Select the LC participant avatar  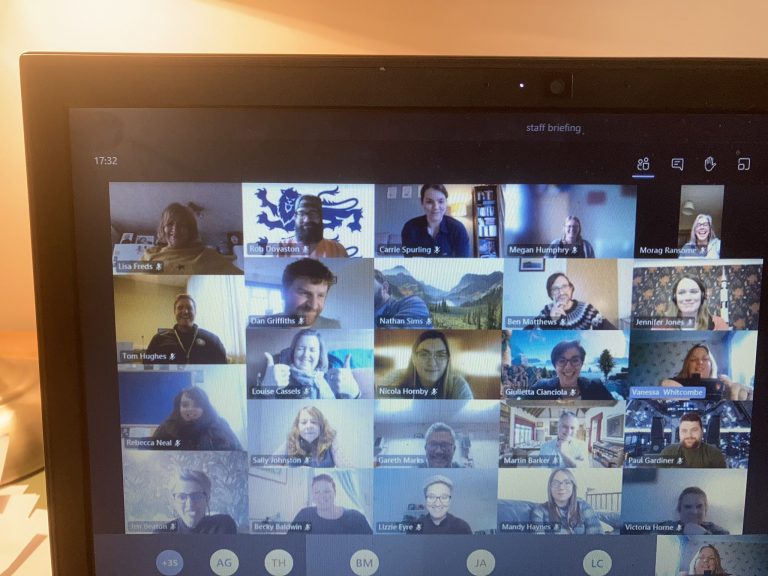pos(597,563)
